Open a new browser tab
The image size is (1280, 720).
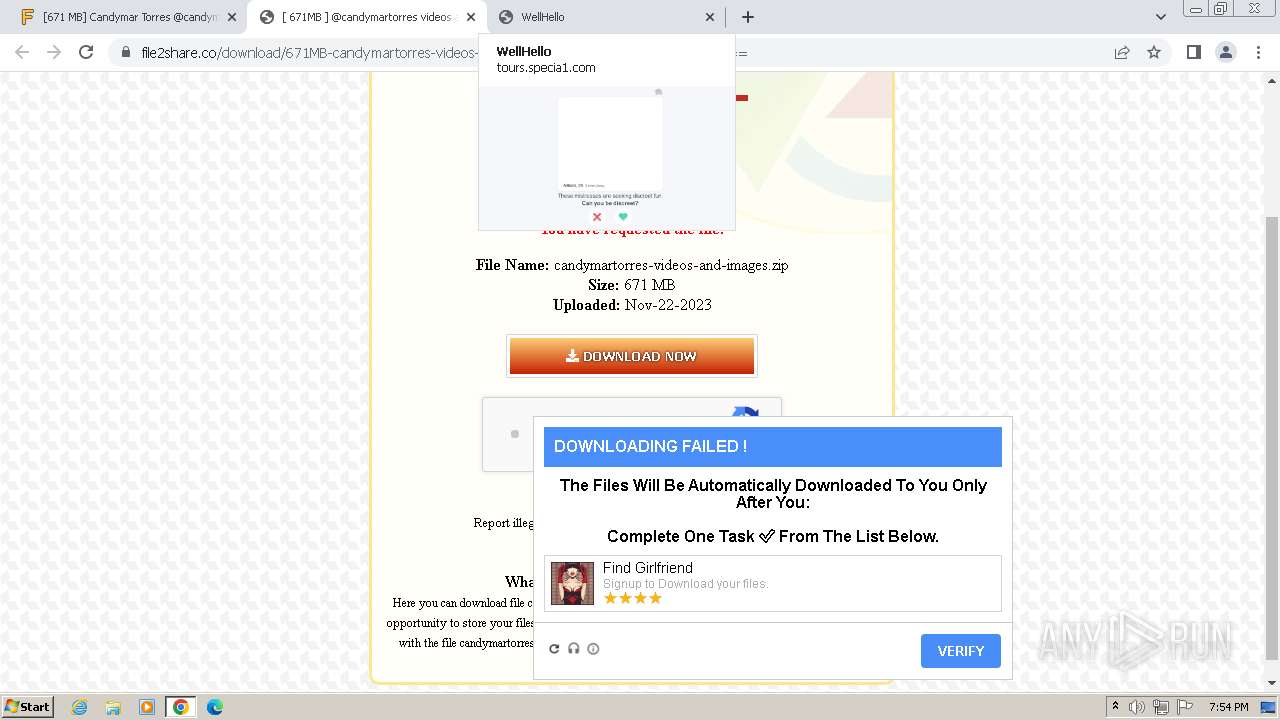[x=747, y=17]
